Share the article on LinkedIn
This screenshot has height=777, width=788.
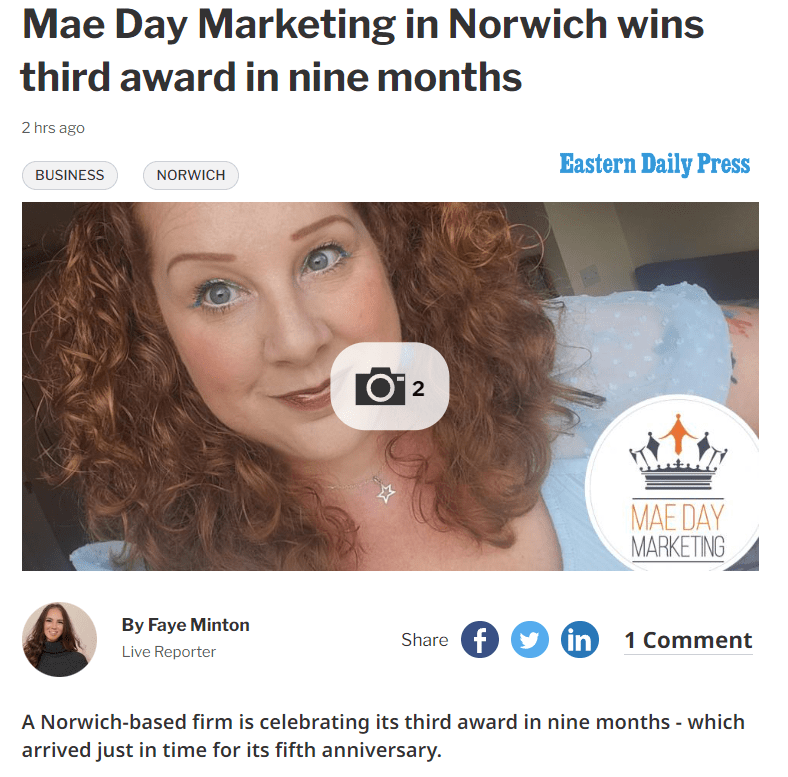pos(579,639)
